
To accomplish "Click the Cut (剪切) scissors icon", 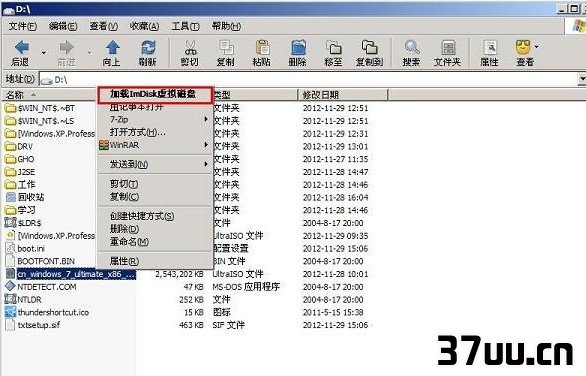I will pos(190,47).
